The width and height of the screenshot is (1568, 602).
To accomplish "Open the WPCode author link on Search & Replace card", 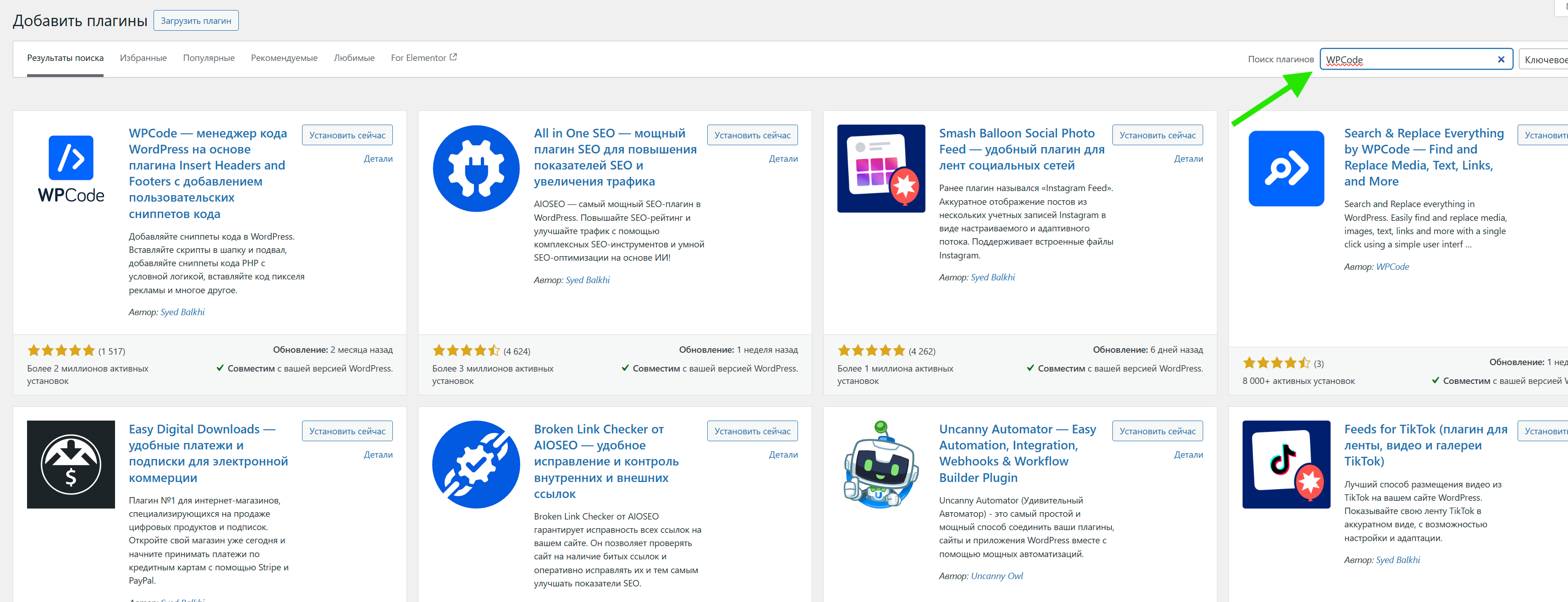I will [x=1393, y=266].
